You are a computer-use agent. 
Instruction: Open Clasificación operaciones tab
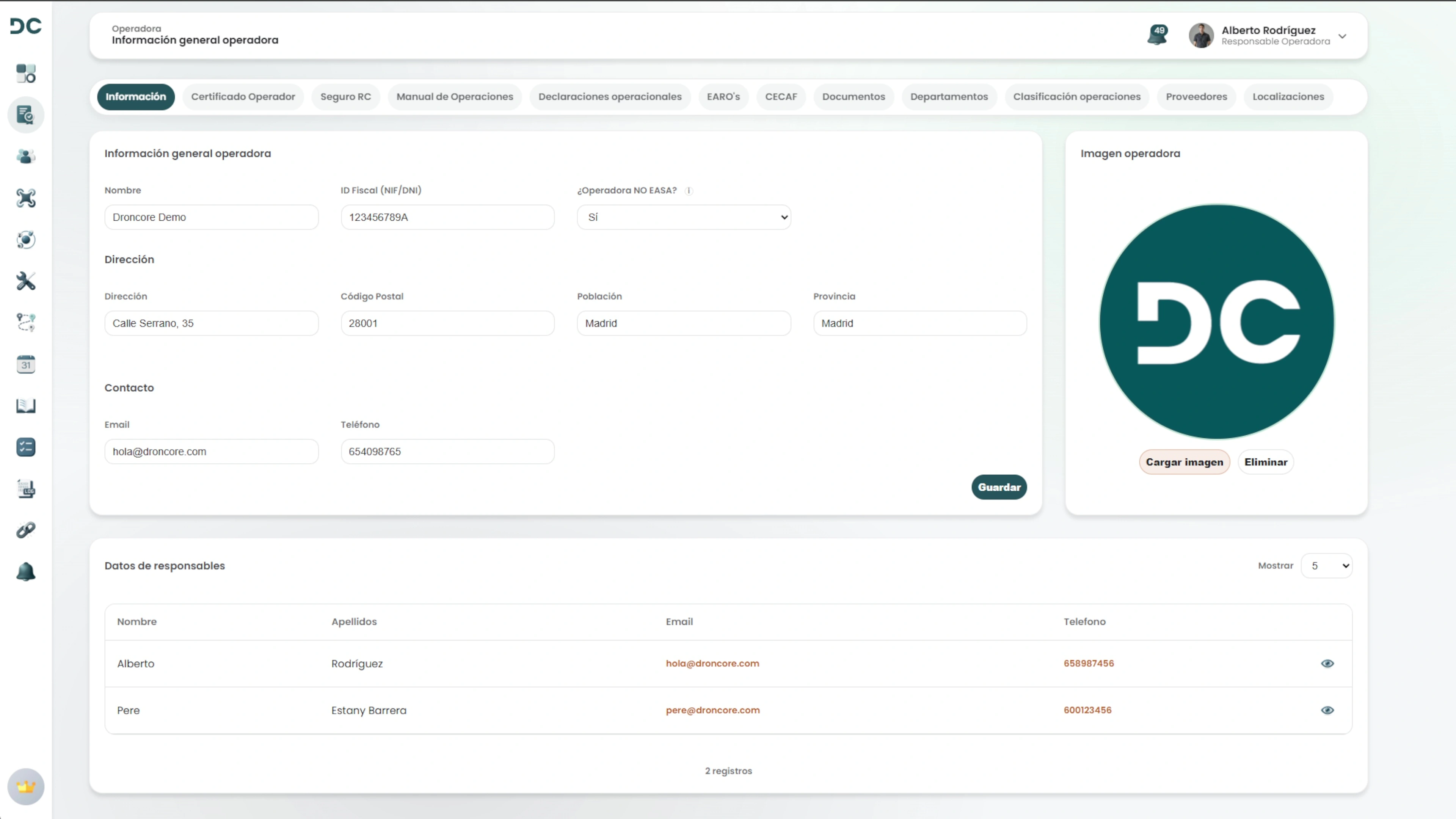1077,97
